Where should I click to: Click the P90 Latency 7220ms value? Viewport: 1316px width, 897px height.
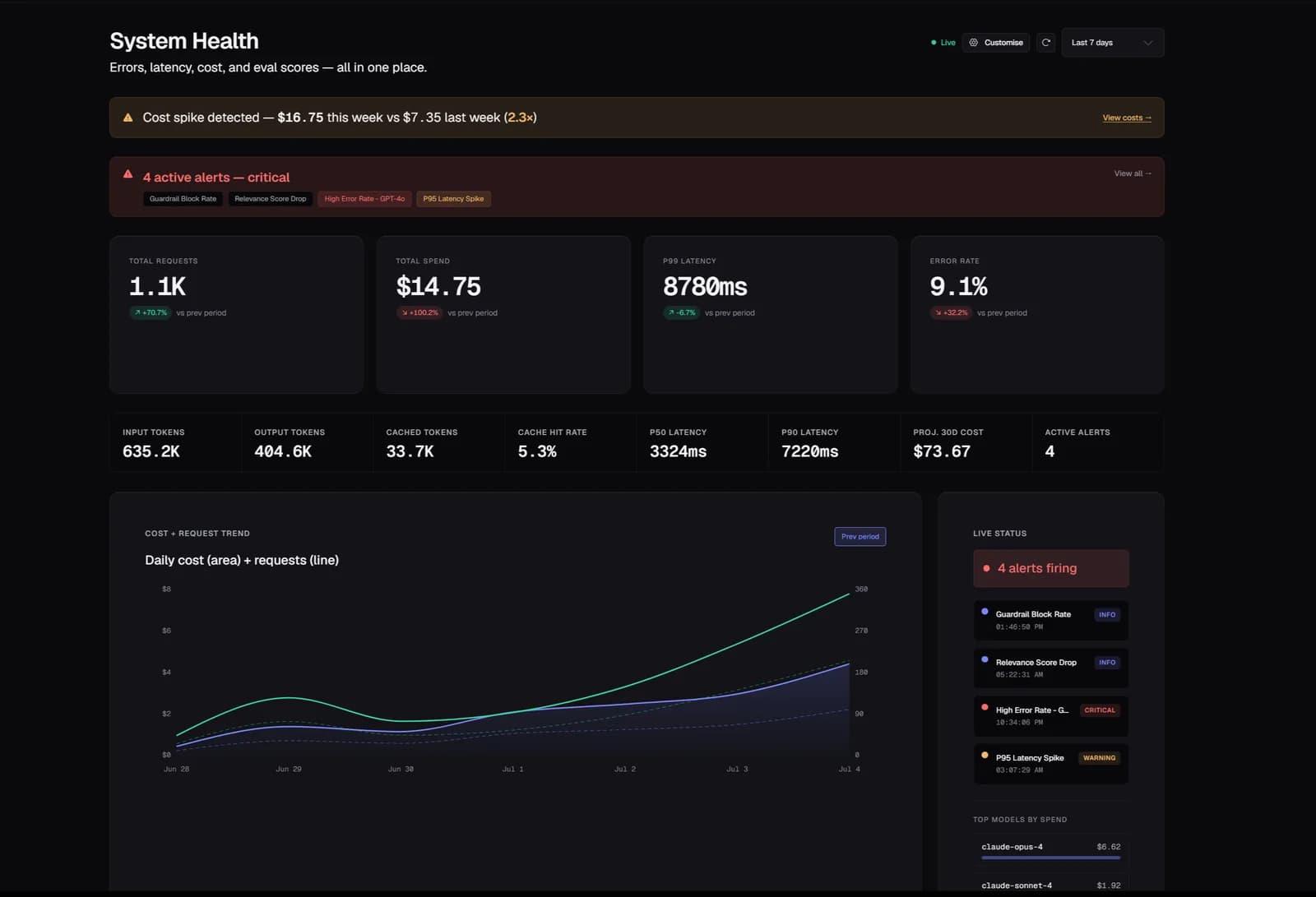[809, 451]
